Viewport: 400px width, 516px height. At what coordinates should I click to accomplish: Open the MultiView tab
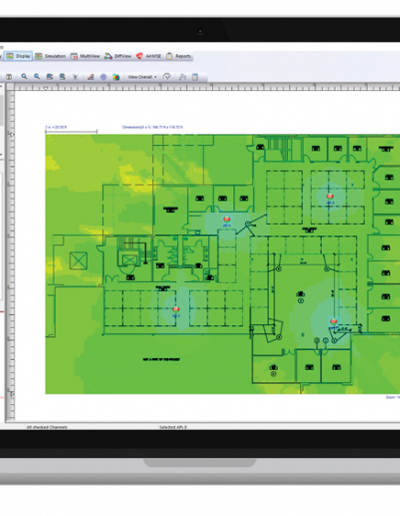click(85, 56)
